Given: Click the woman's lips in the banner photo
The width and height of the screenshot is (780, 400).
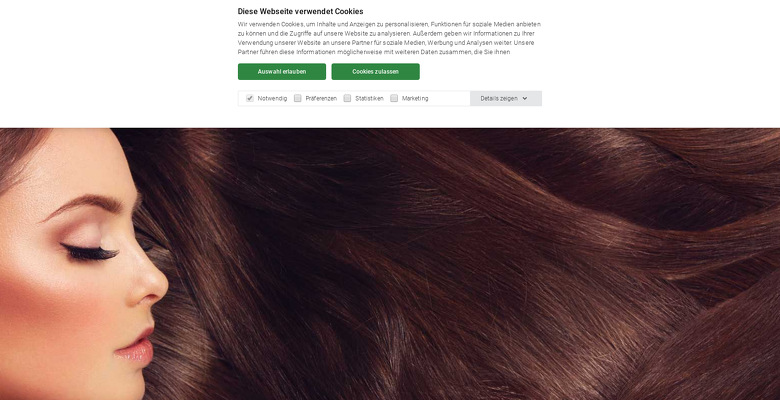Looking at the screenshot, I should click(x=135, y=346).
